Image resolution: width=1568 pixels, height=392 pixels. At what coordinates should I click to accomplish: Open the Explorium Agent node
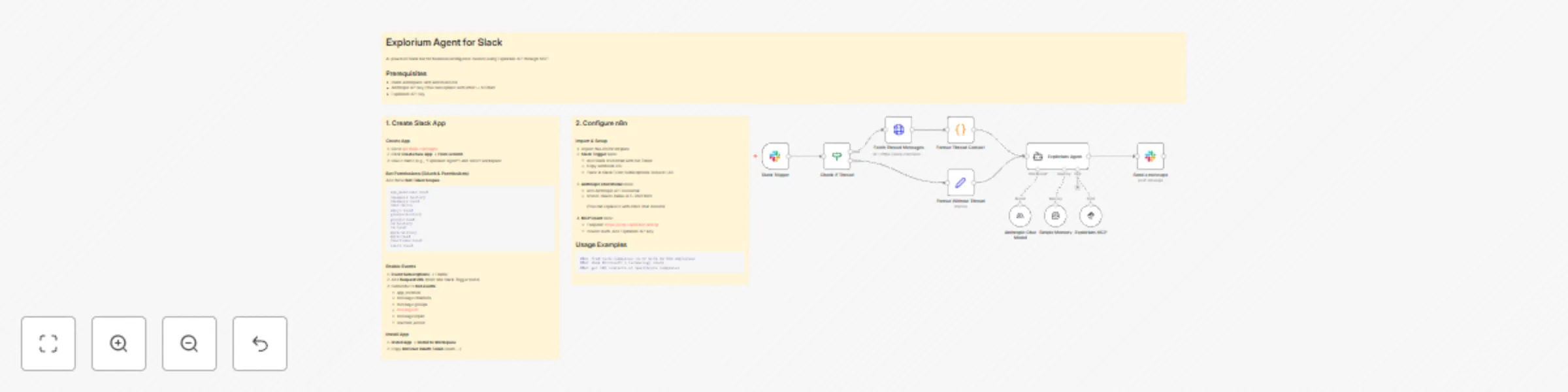[x=1058, y=156]
